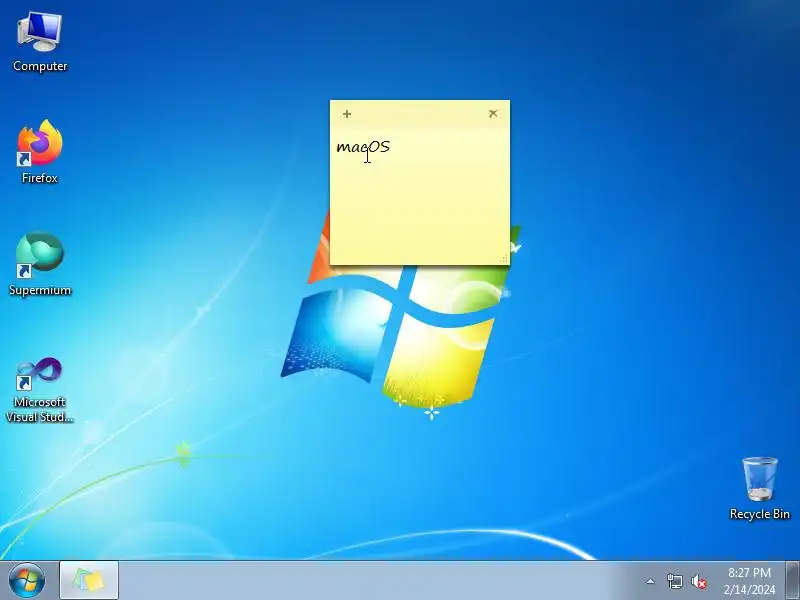The height and width of the screenshot is (600, 800).
Task: Show hidden system tray icons
Action: (651, 581)
